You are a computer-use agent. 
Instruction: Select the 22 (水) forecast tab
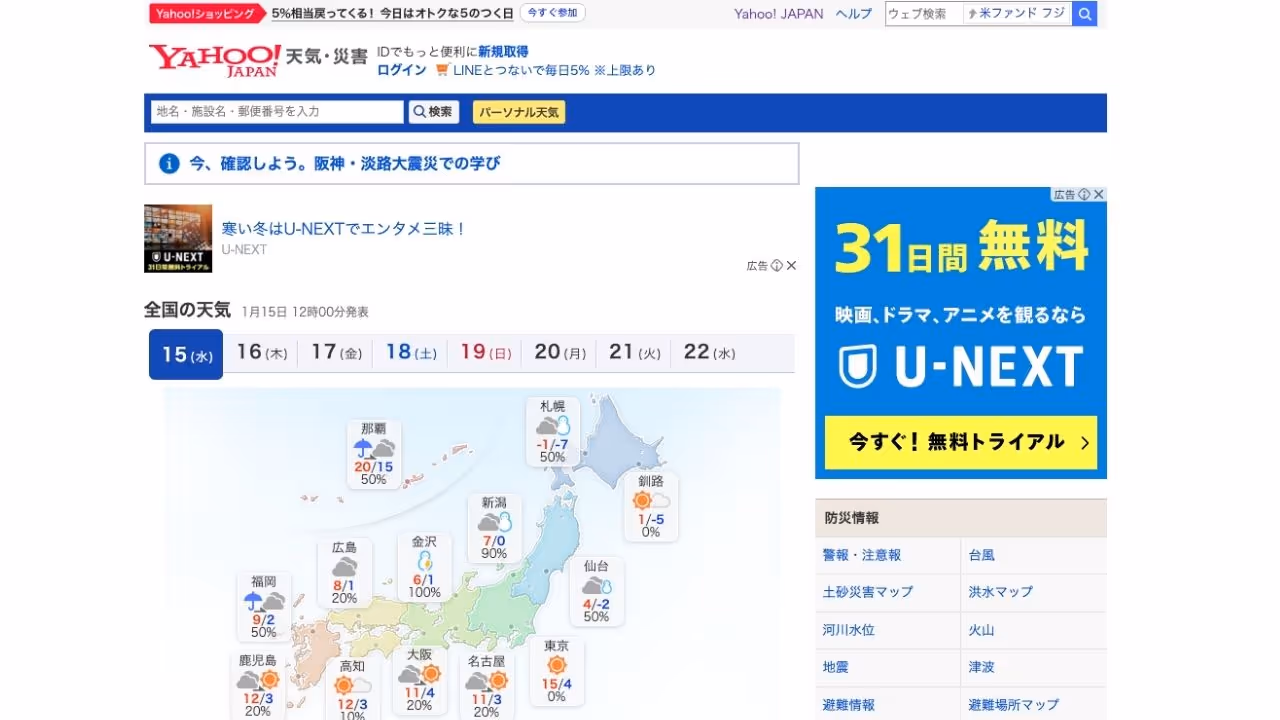(x=709, y=352)
